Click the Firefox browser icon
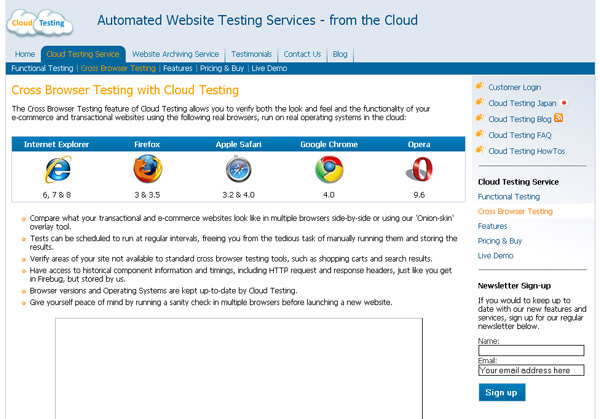Screen dimensions: 600x419 point(148,169)
